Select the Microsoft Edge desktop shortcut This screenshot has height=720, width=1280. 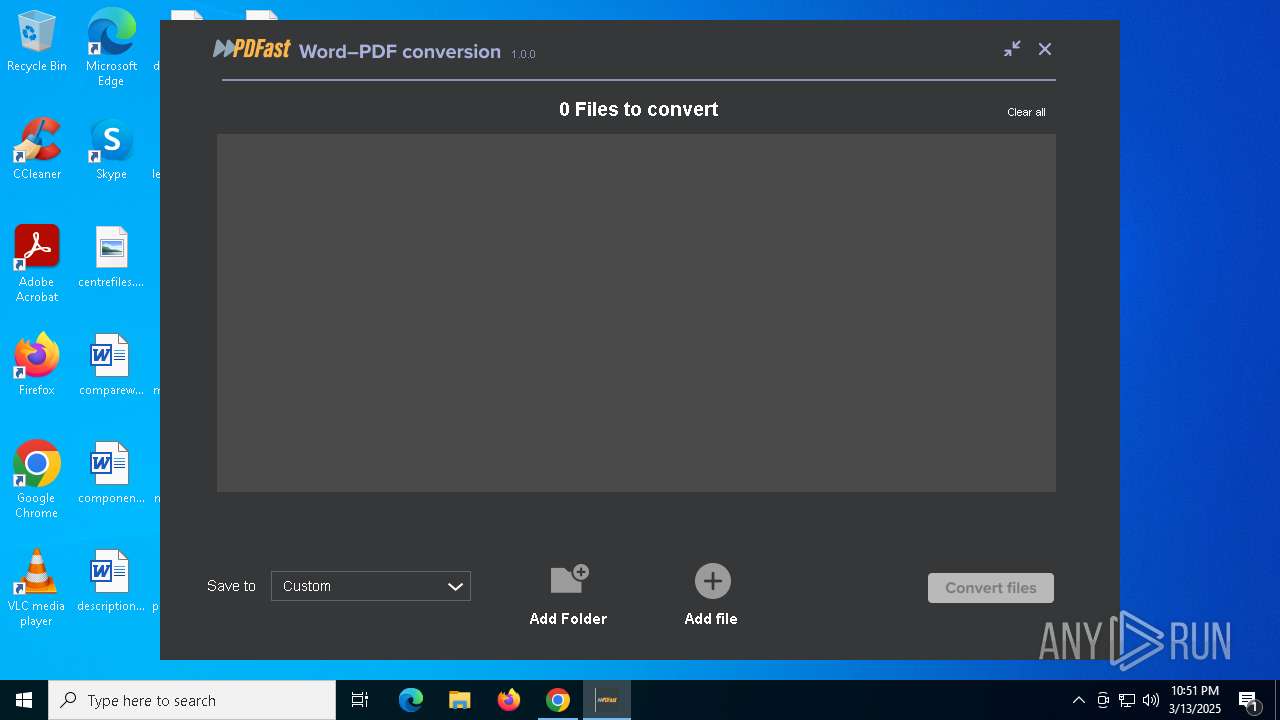pyautogui.click(x=111, y=47)
